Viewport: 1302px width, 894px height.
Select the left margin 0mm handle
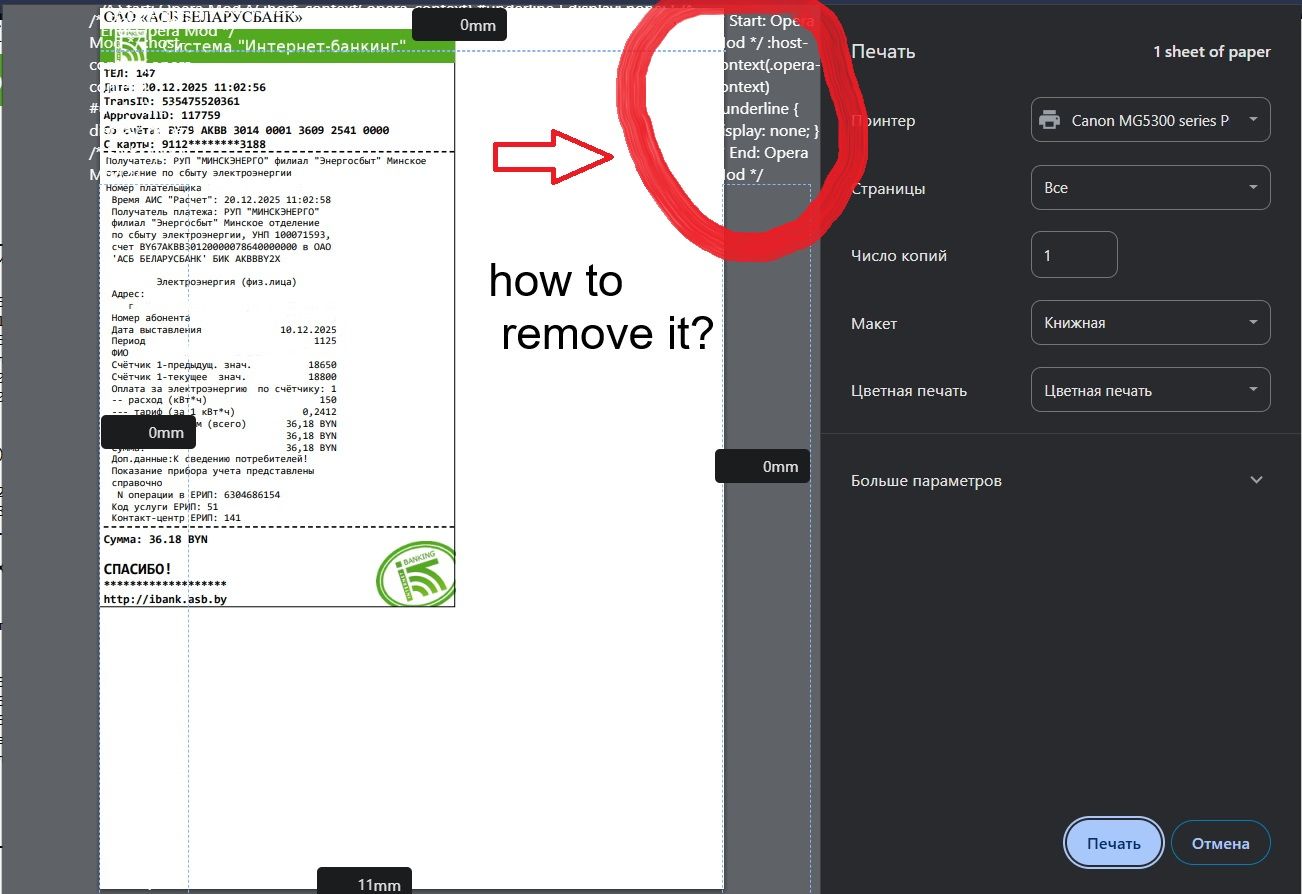tap(148, 433)
